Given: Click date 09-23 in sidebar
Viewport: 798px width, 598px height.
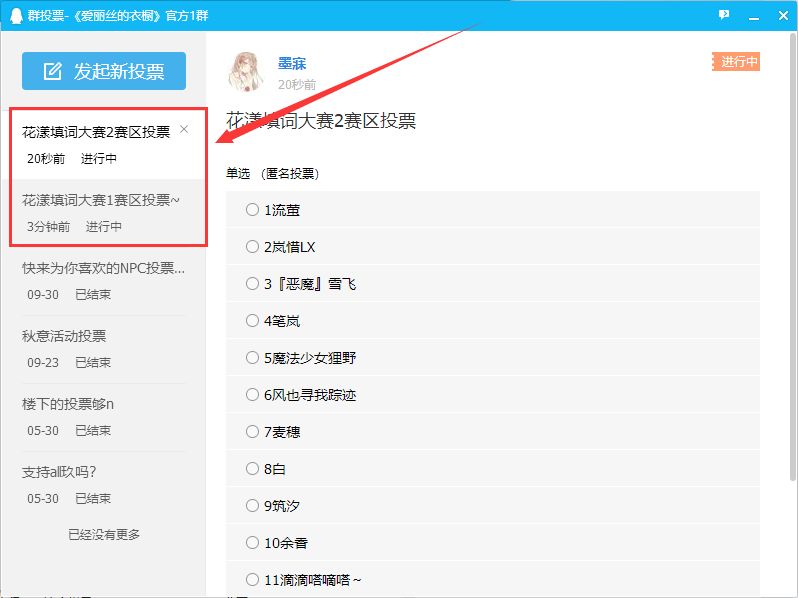Looking at the screenshot, I should pos(43,362).
